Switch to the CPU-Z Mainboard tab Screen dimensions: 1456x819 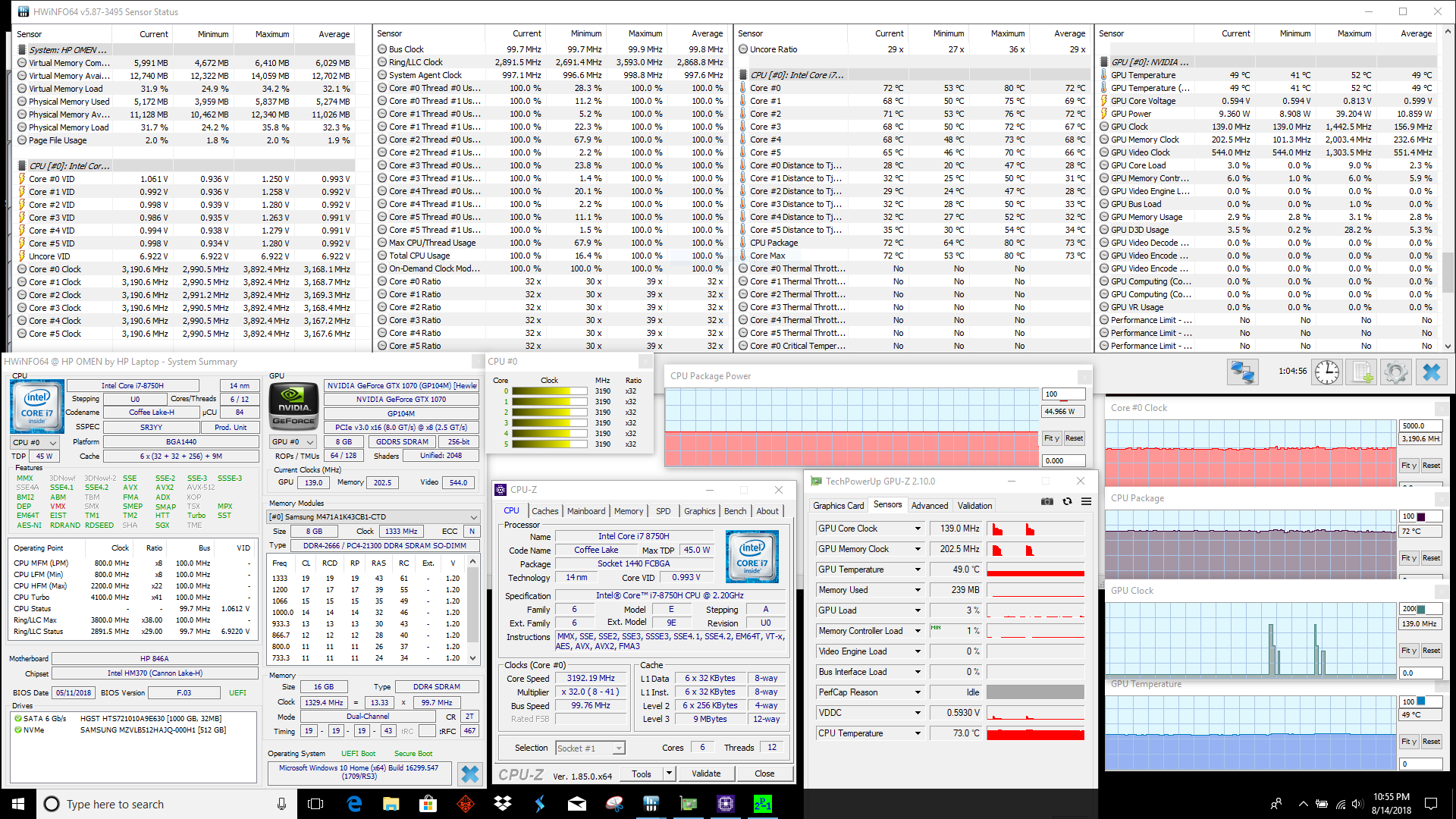[586, 511]
